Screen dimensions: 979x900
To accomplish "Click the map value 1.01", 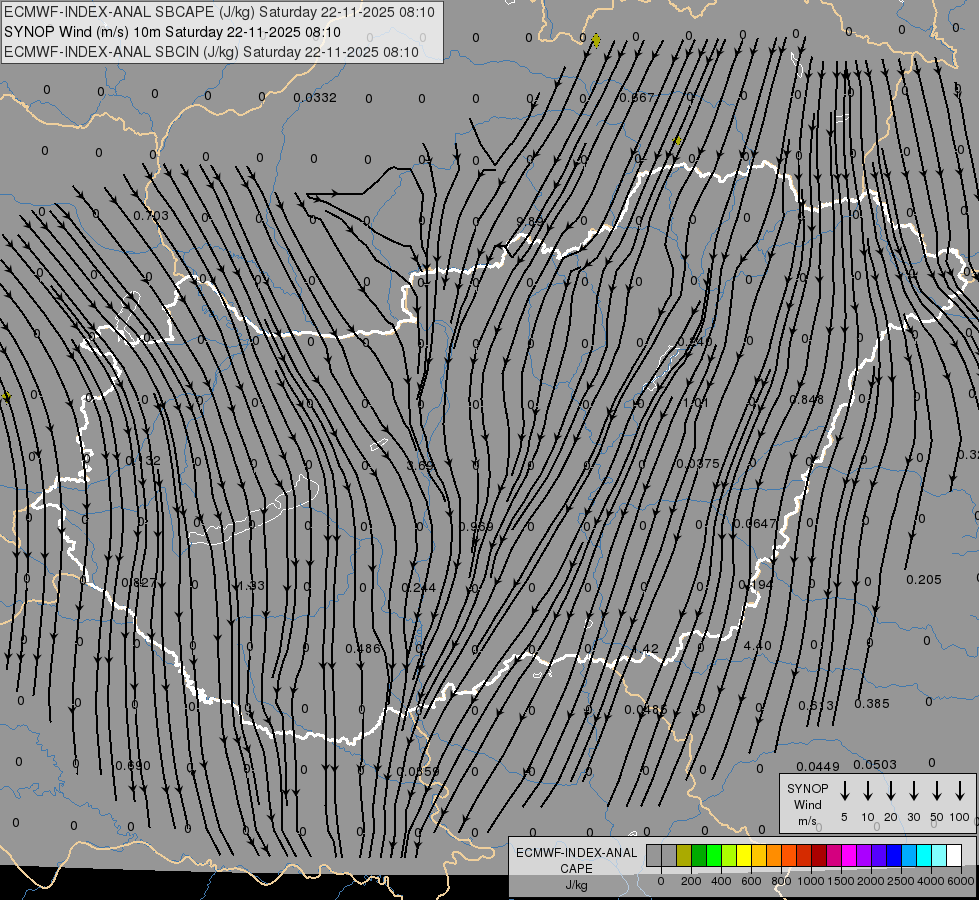I will 696,402.
